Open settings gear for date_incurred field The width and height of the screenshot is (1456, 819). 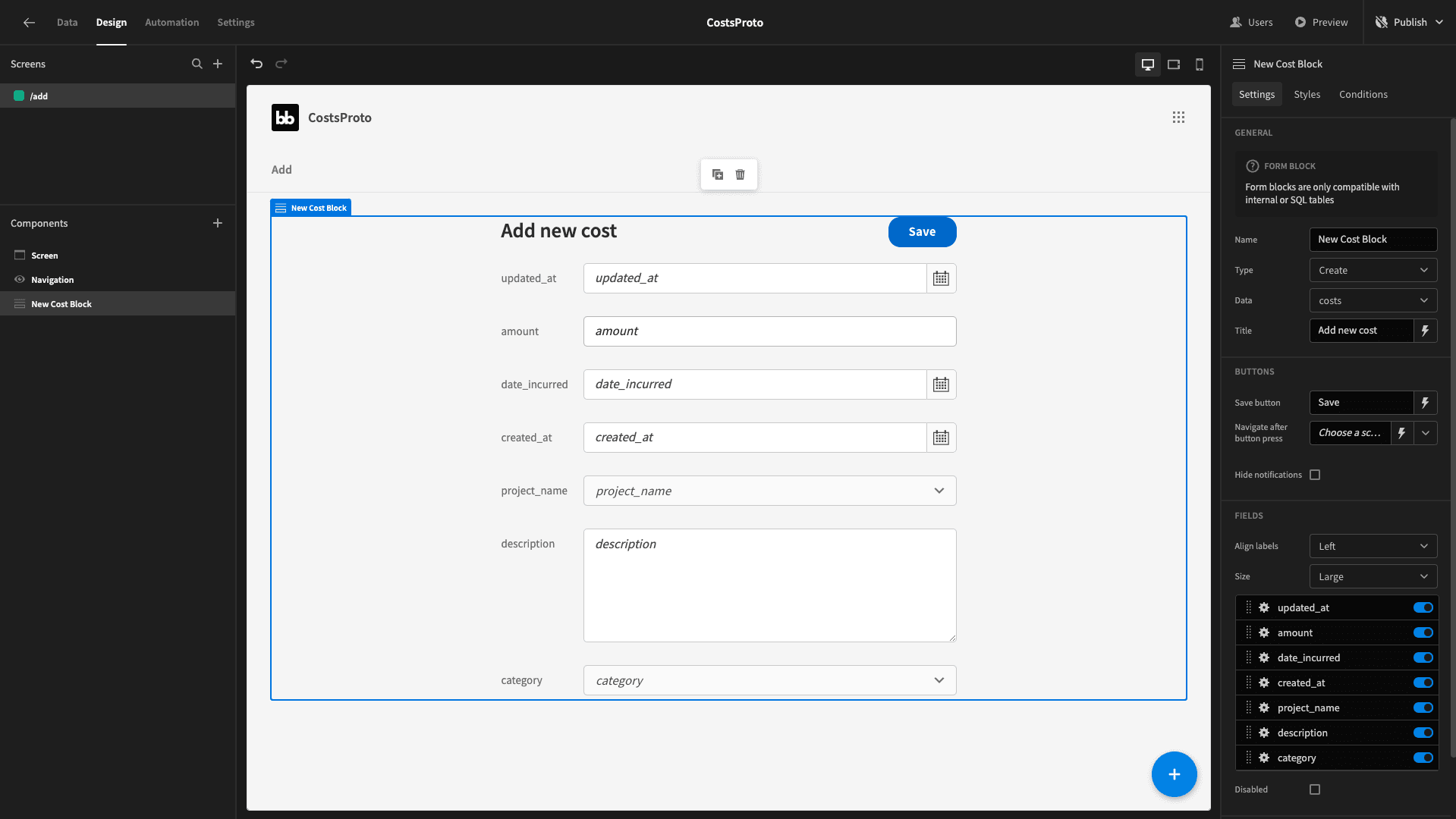[x=1264, y=657]
